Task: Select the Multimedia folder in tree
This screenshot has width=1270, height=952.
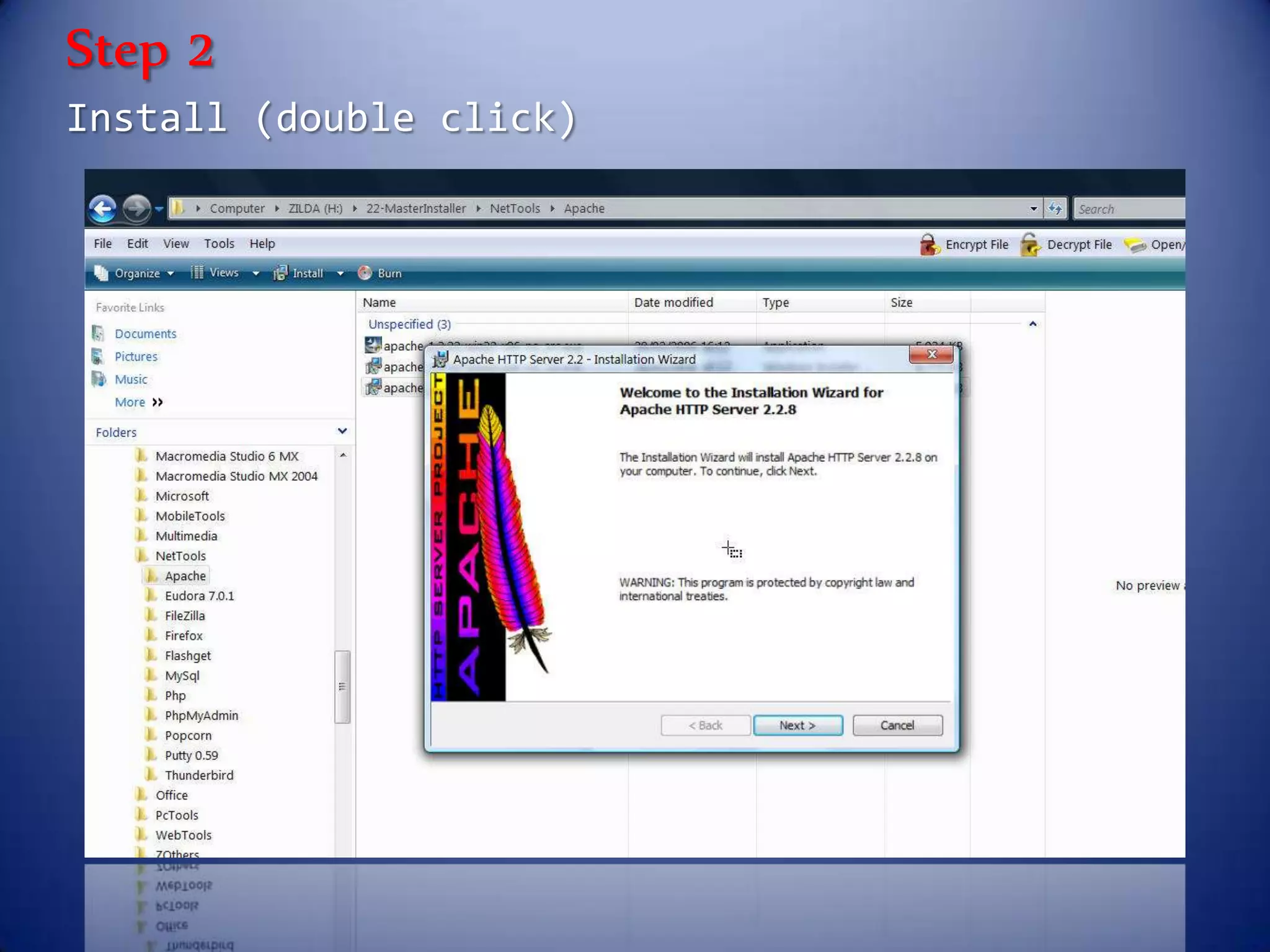Action: [186, 535]
